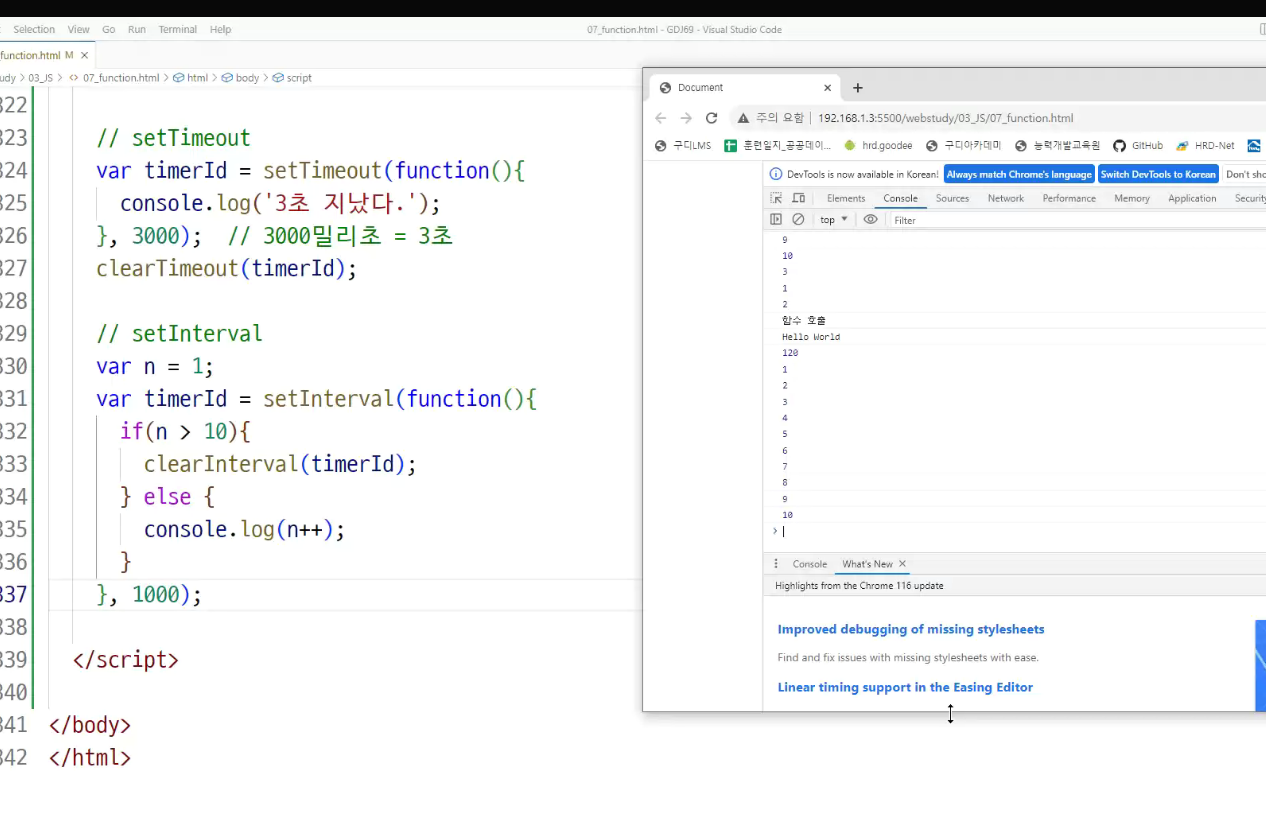Open the Sources tab in DevTools

click(952, 198)
